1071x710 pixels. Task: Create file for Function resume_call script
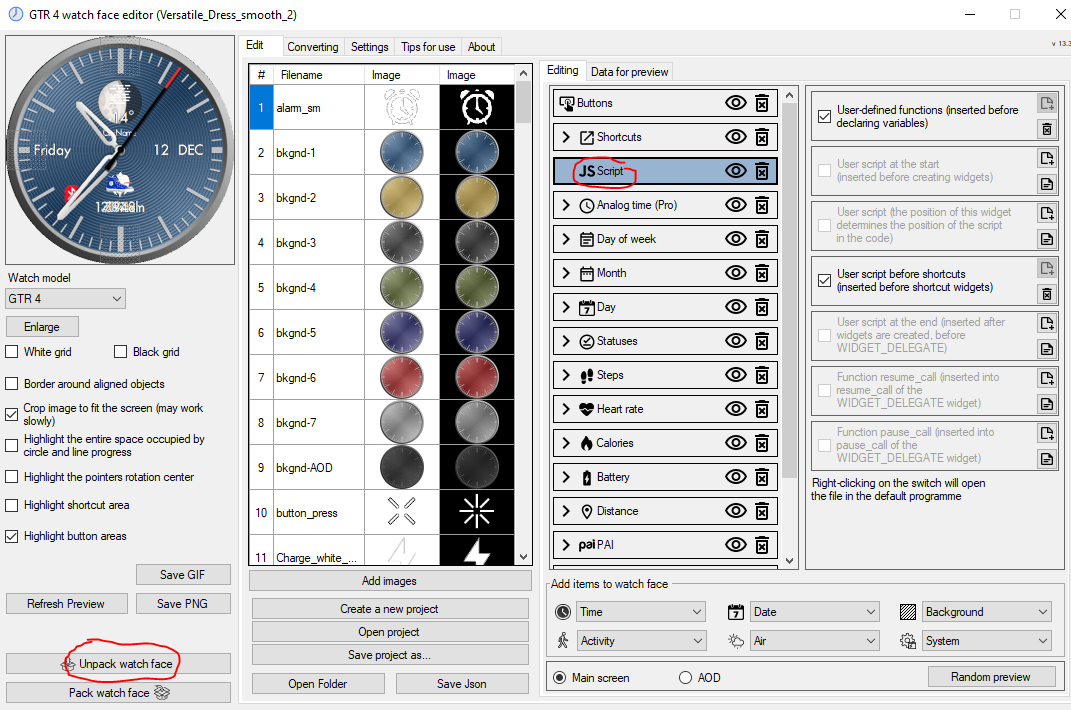[x=1046, y=377]
